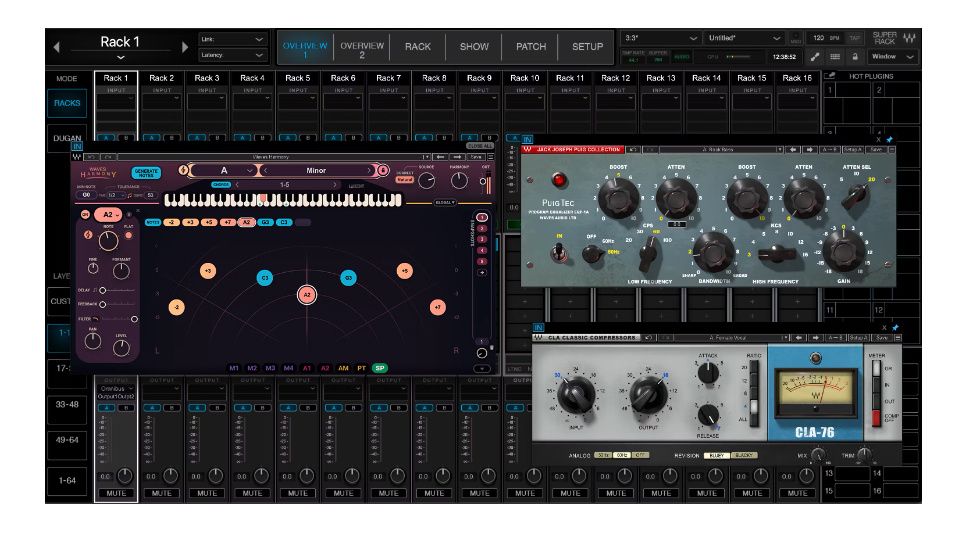Click the TAP tempo button
The width and height of the screenshot is (967, 533).
point(855,38)
